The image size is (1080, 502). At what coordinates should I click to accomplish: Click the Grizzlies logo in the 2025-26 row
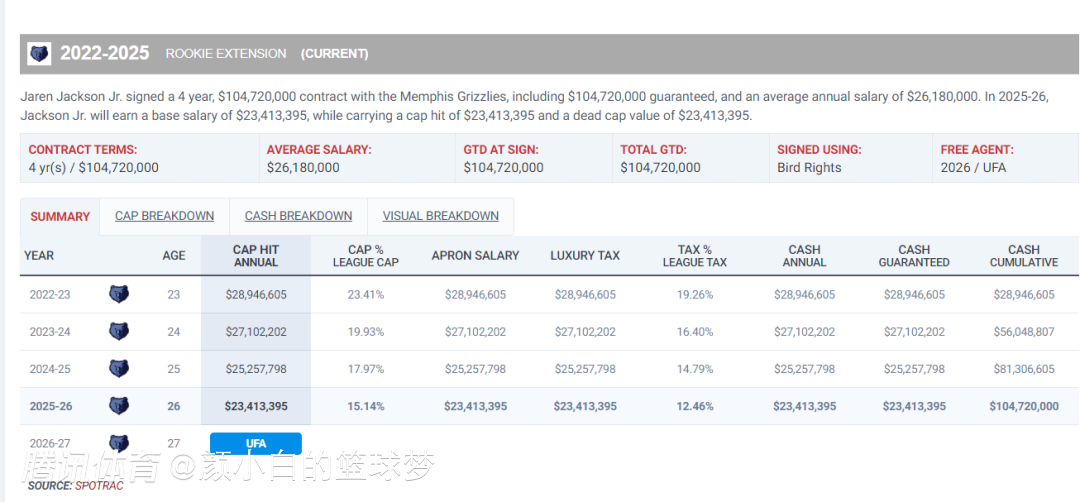tap(119, 406)
